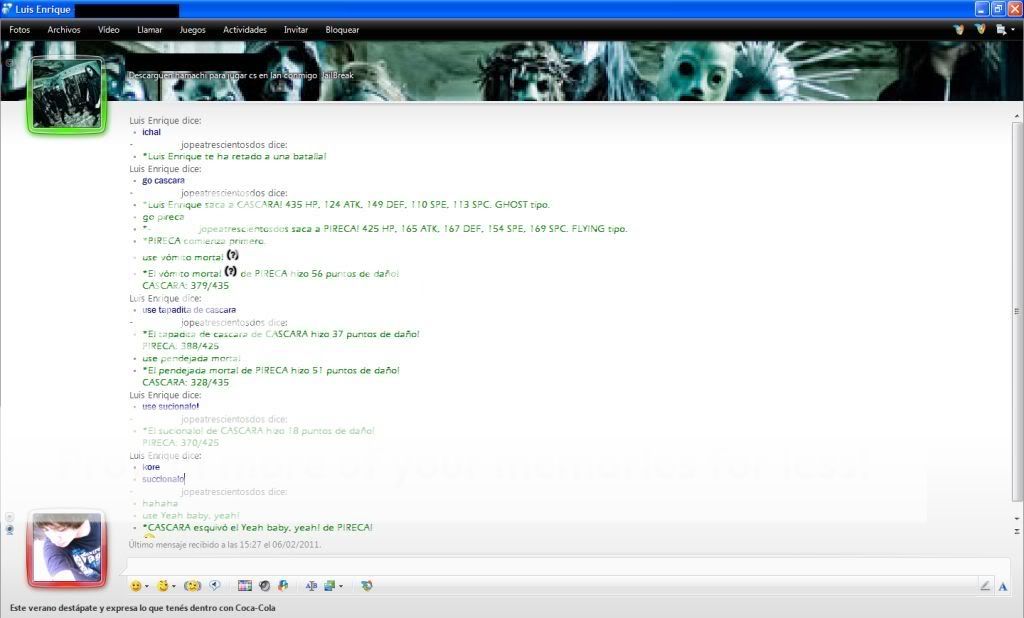Click the wink animation icon
1024x618 pixels.
(x=162, y=586)
